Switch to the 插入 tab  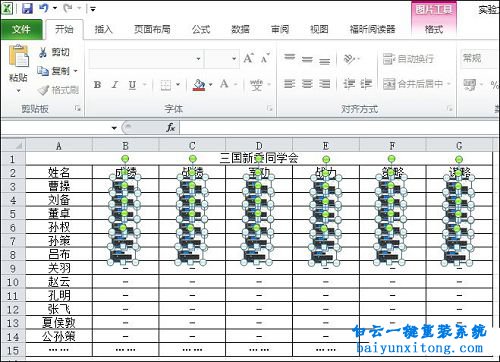coord(103,29)
